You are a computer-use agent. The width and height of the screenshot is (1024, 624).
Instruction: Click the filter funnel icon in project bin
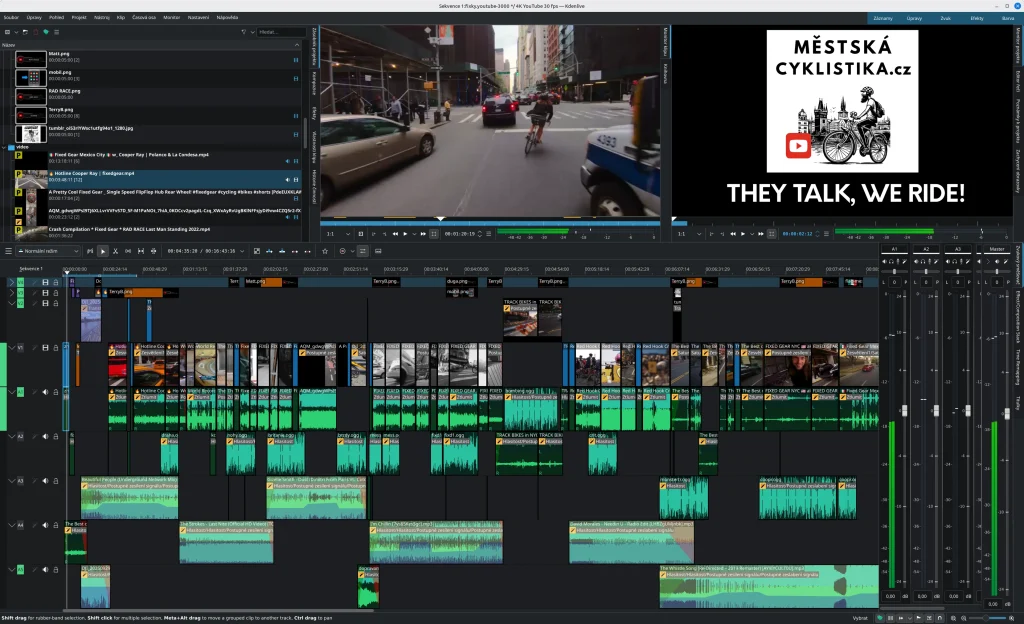pyautogui.click(x=244, y=32)
